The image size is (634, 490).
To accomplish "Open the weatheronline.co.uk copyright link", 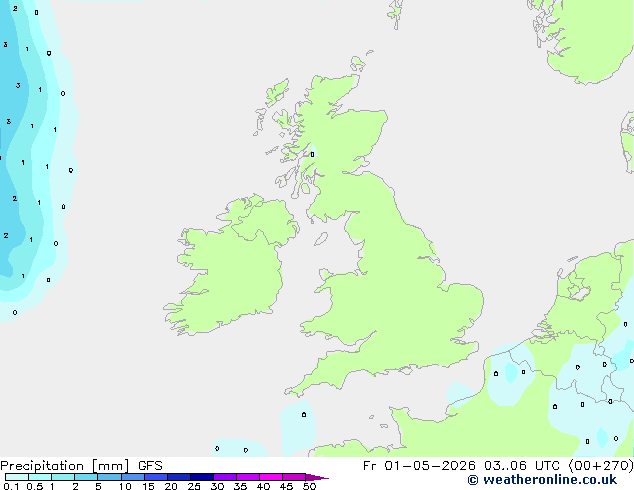I will [542, 480].
